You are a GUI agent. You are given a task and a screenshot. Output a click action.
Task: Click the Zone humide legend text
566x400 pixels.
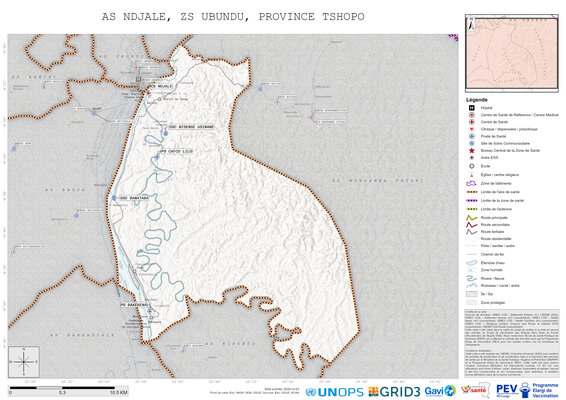[x=491, y=270]
